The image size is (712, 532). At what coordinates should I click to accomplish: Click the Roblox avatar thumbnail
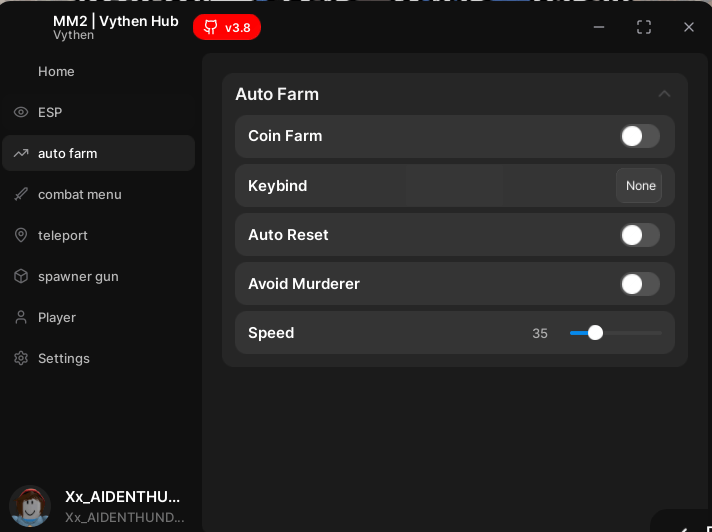point(30,506)
